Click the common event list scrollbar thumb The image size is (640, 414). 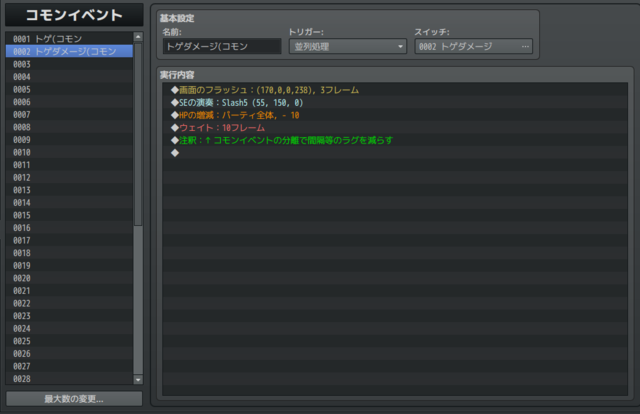[x=138, y=134]
